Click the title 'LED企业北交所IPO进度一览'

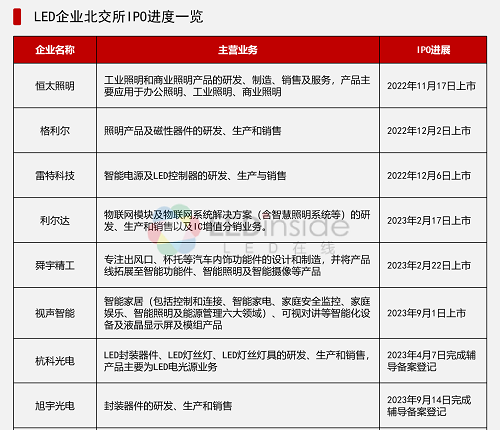click(x=118, y=17)
